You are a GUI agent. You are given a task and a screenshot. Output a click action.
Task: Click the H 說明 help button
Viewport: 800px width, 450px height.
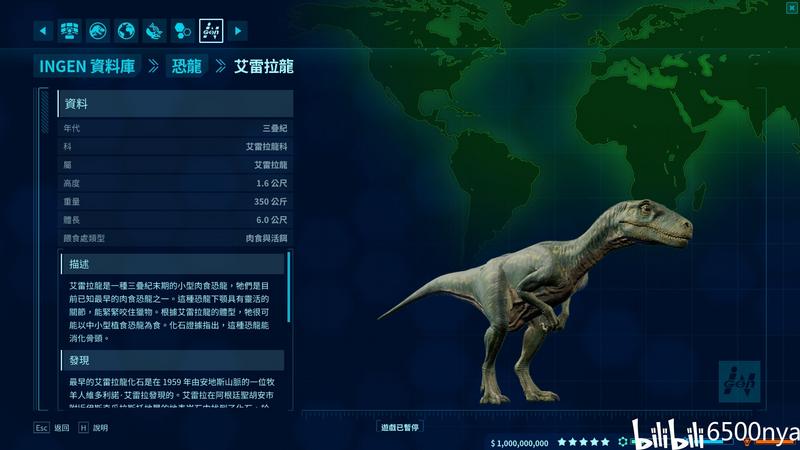[93, 428]
